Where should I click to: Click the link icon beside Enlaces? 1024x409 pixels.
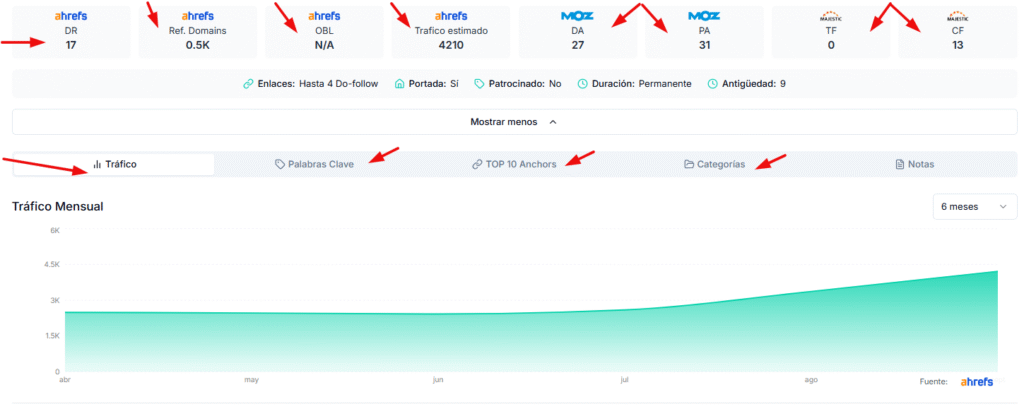[248, 84]
